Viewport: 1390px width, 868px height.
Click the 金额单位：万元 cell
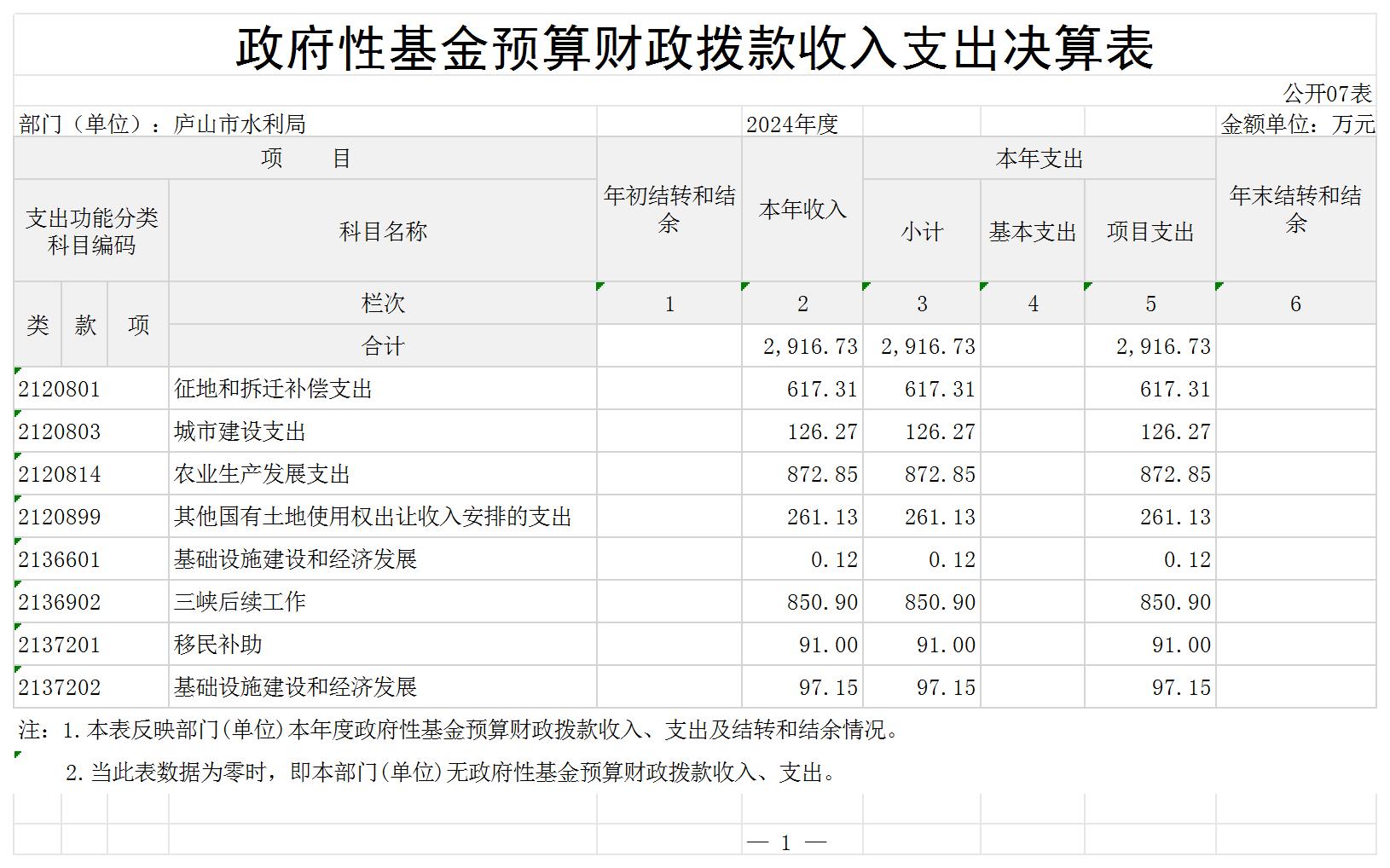tap(1297, 124)
